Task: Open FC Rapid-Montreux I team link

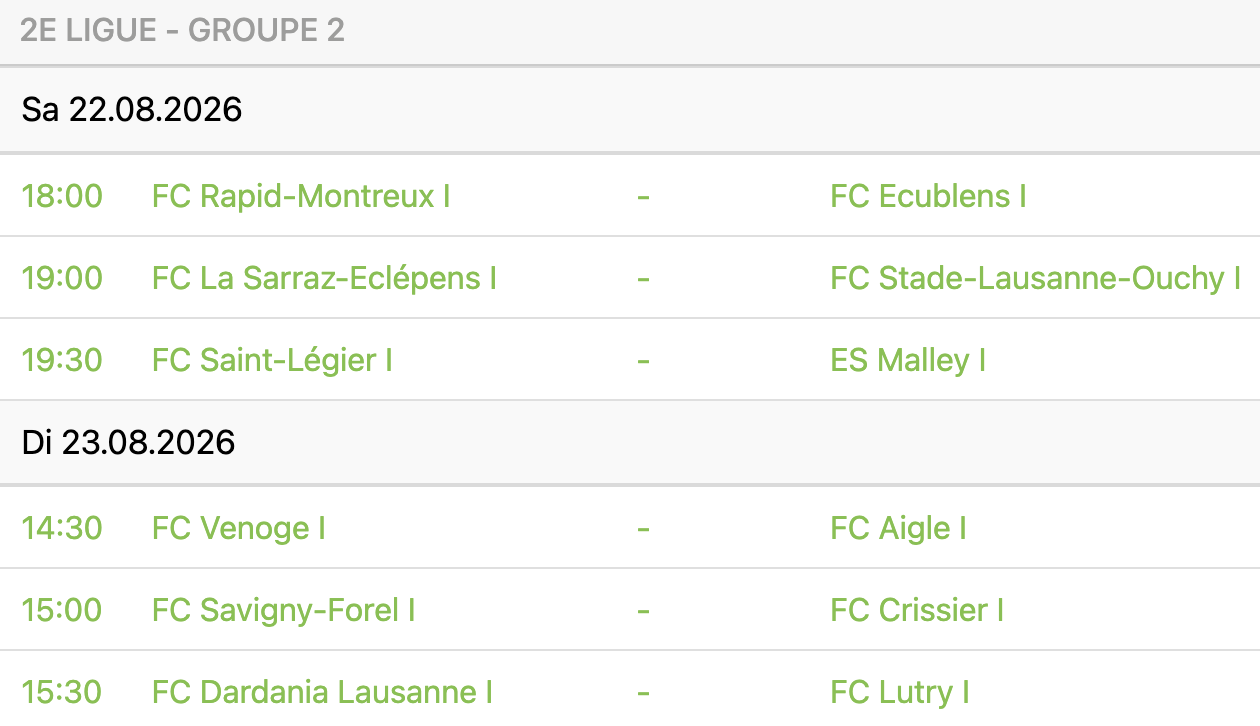Action: coord(301,196)
